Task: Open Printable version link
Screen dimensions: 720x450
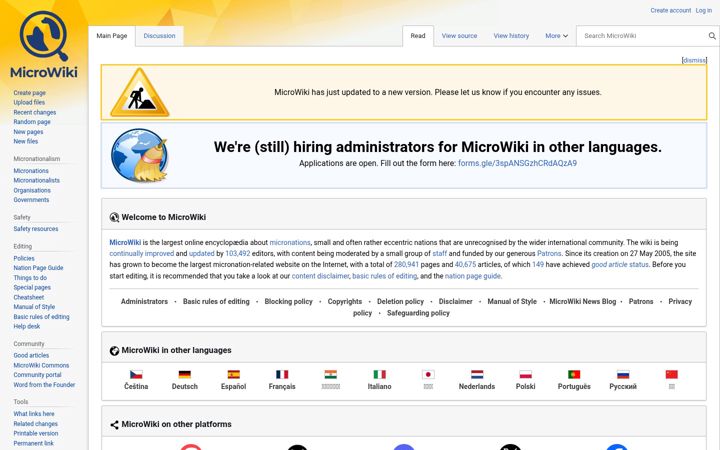Action: (x=36, y=433)
